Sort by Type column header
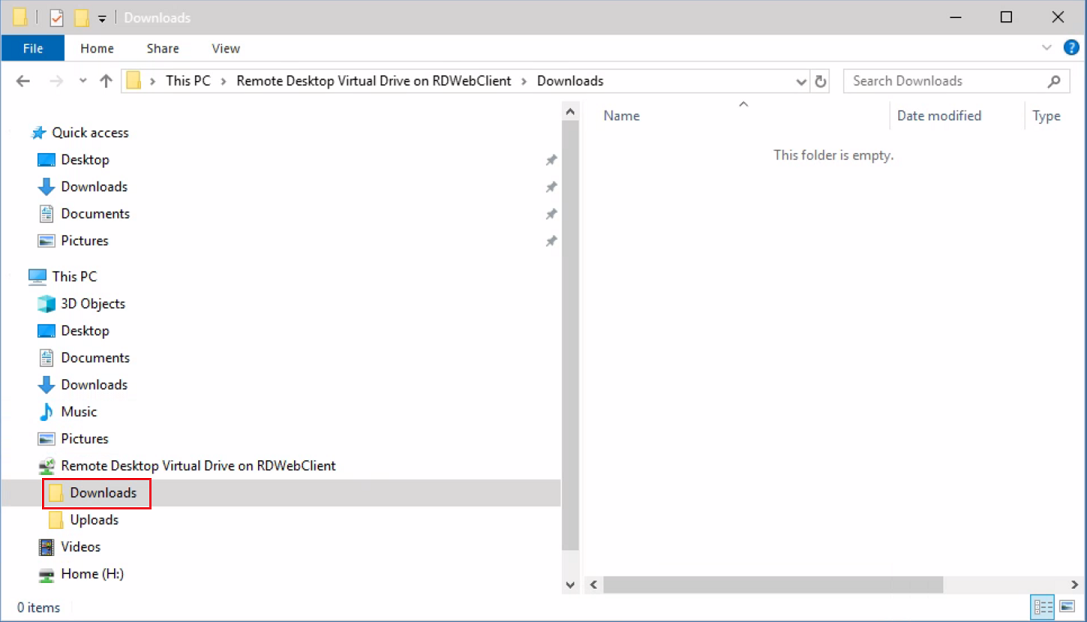The height and width of the screenshot is (622, 1087). (1045, 116)
